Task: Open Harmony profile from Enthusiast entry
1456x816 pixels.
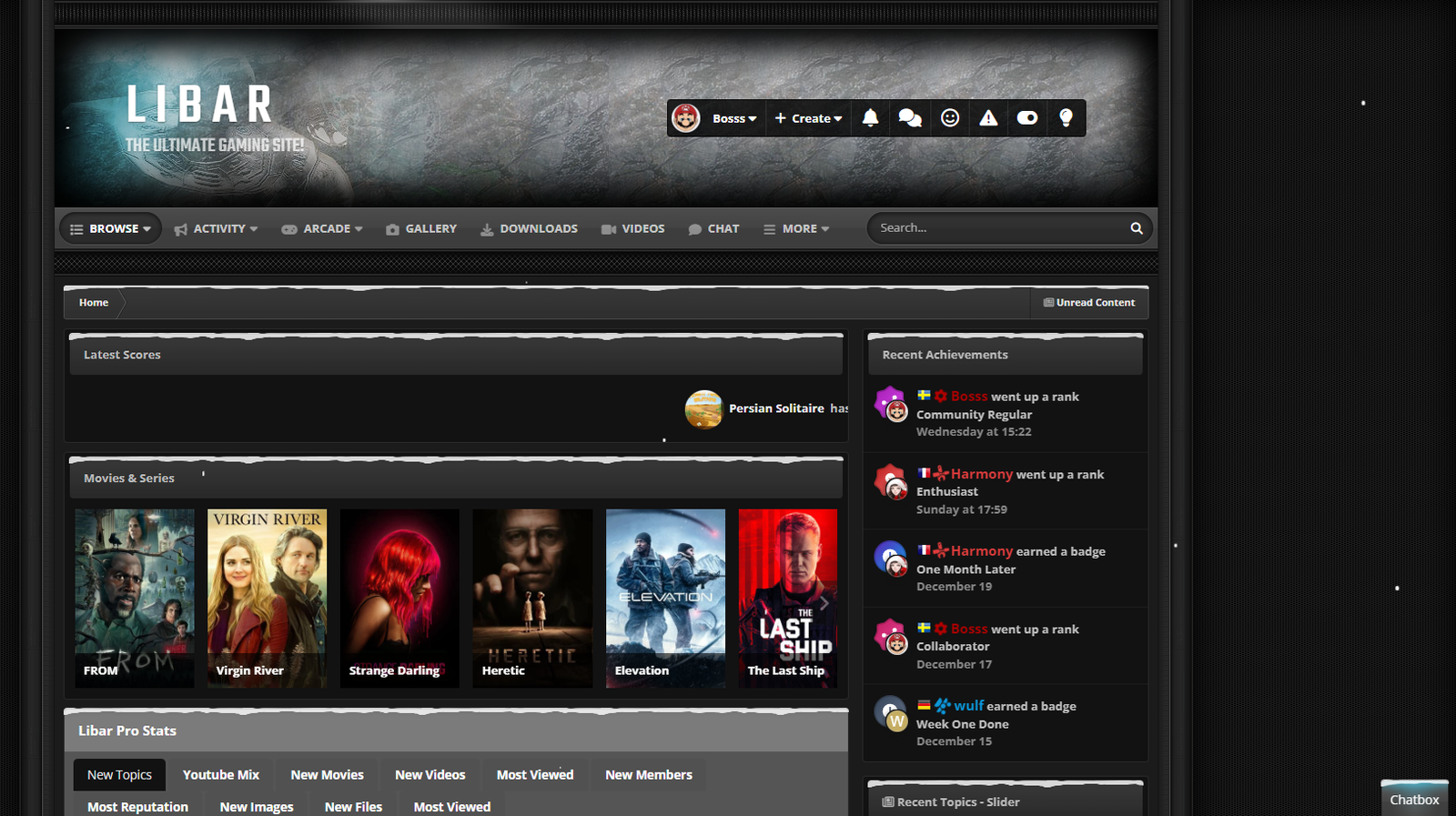Action: (x=982, y=474)
